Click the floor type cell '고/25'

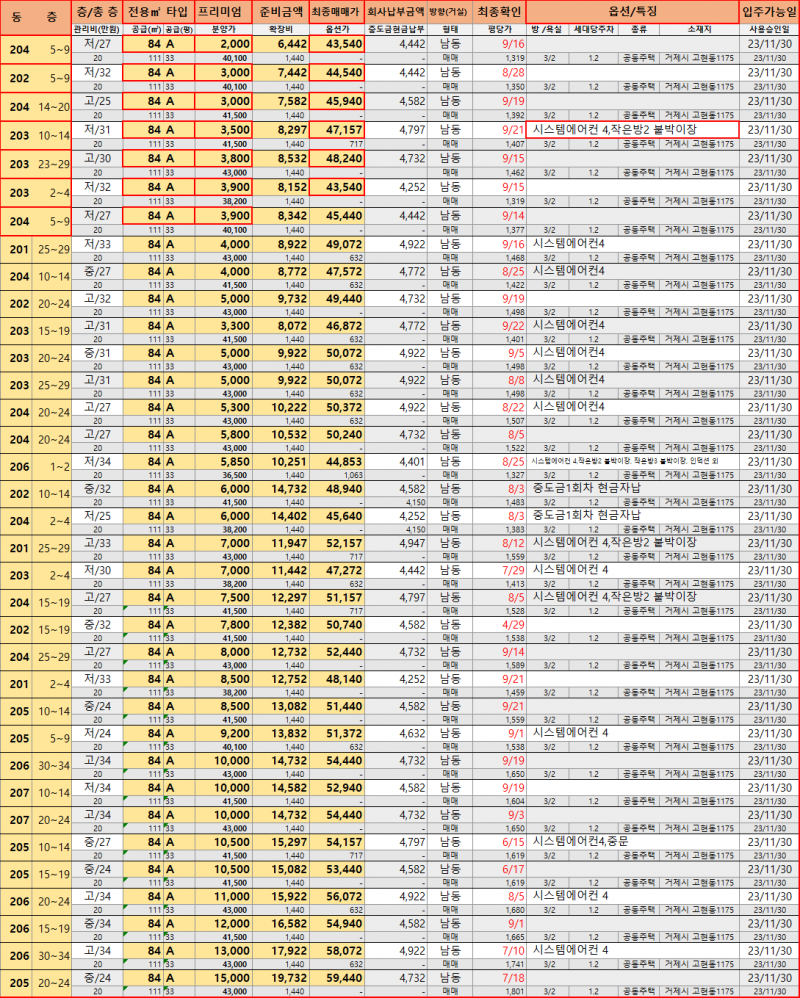click(97, 101)
